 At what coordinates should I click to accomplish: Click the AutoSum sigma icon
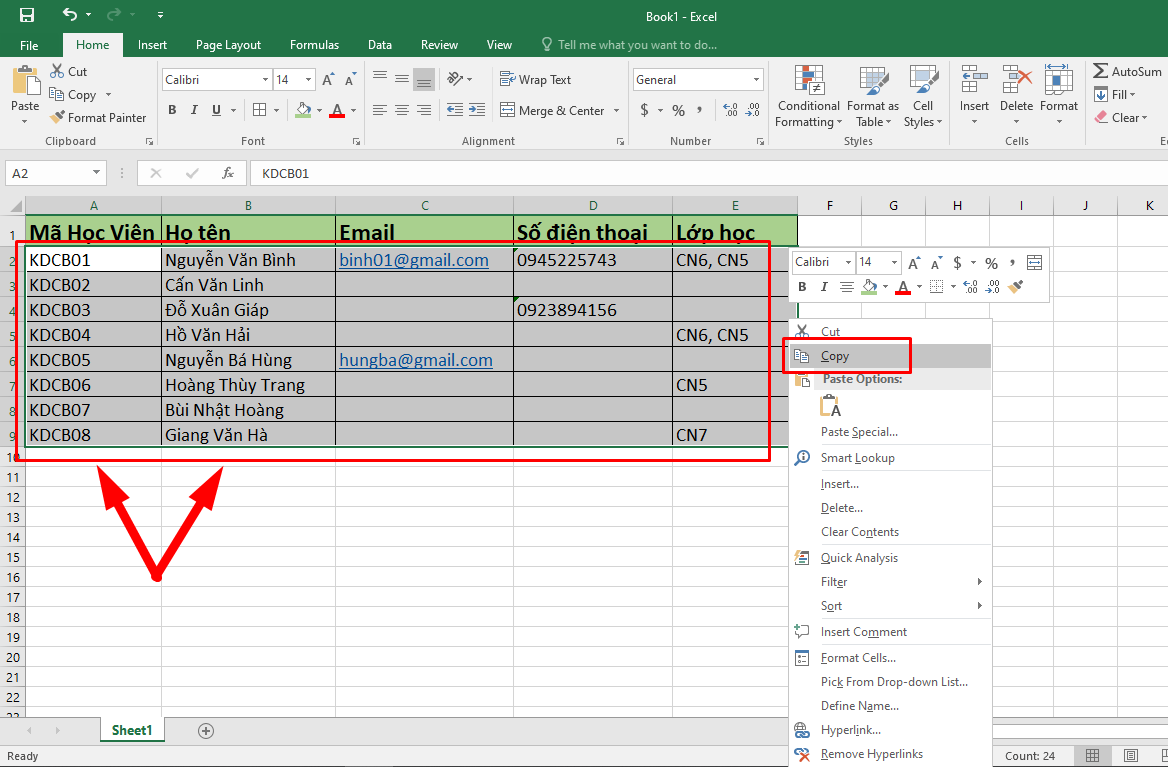tap(1100, 71)
